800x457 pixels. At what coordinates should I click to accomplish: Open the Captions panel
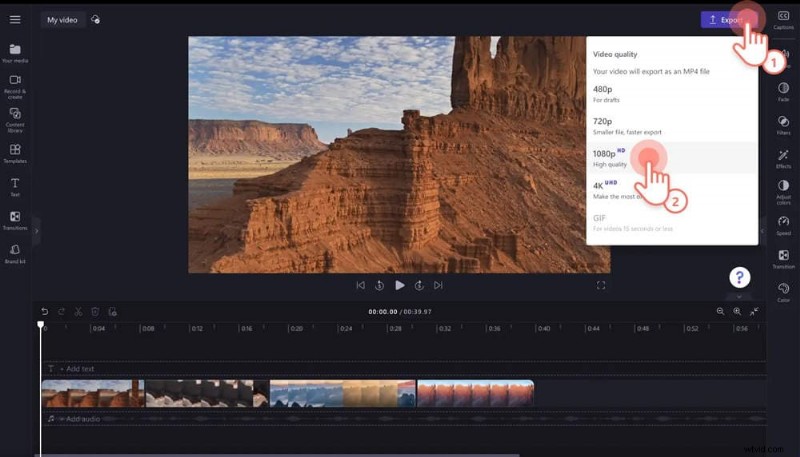click(783, 20)
